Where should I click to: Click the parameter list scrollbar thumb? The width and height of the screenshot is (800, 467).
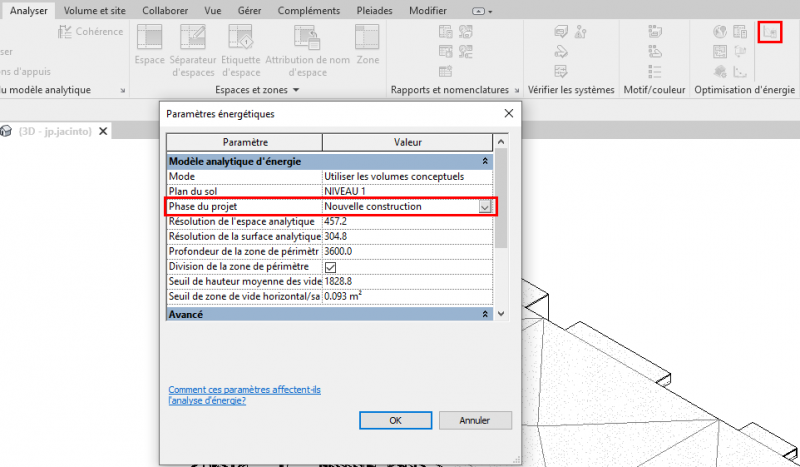coord(501,199)
